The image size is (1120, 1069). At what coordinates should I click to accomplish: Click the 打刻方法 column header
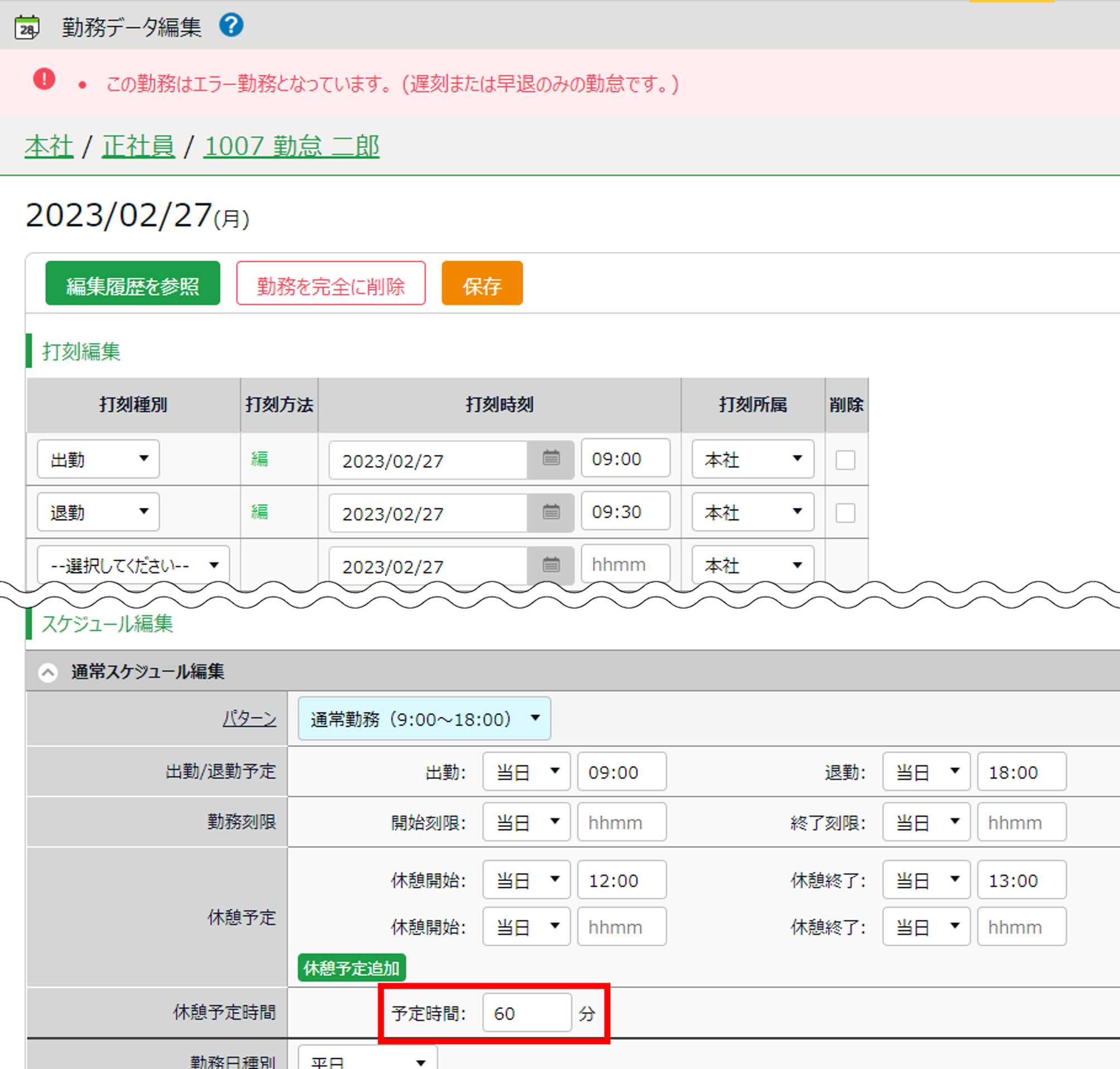point(279,405)
